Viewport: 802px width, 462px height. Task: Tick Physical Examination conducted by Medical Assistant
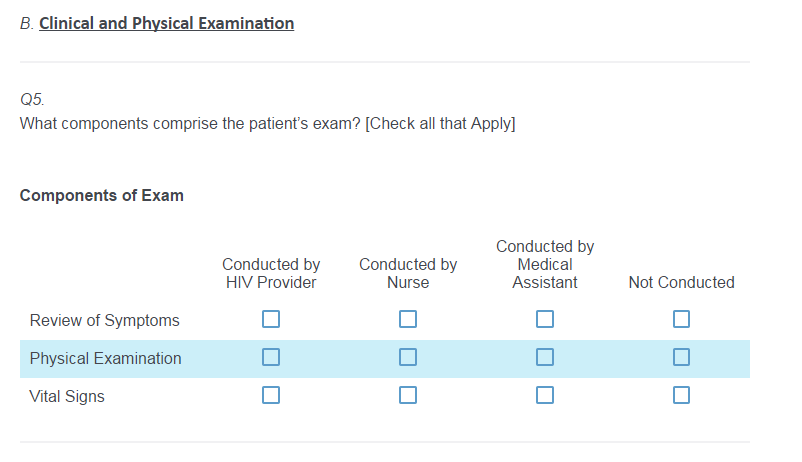[x=545, y=358]
